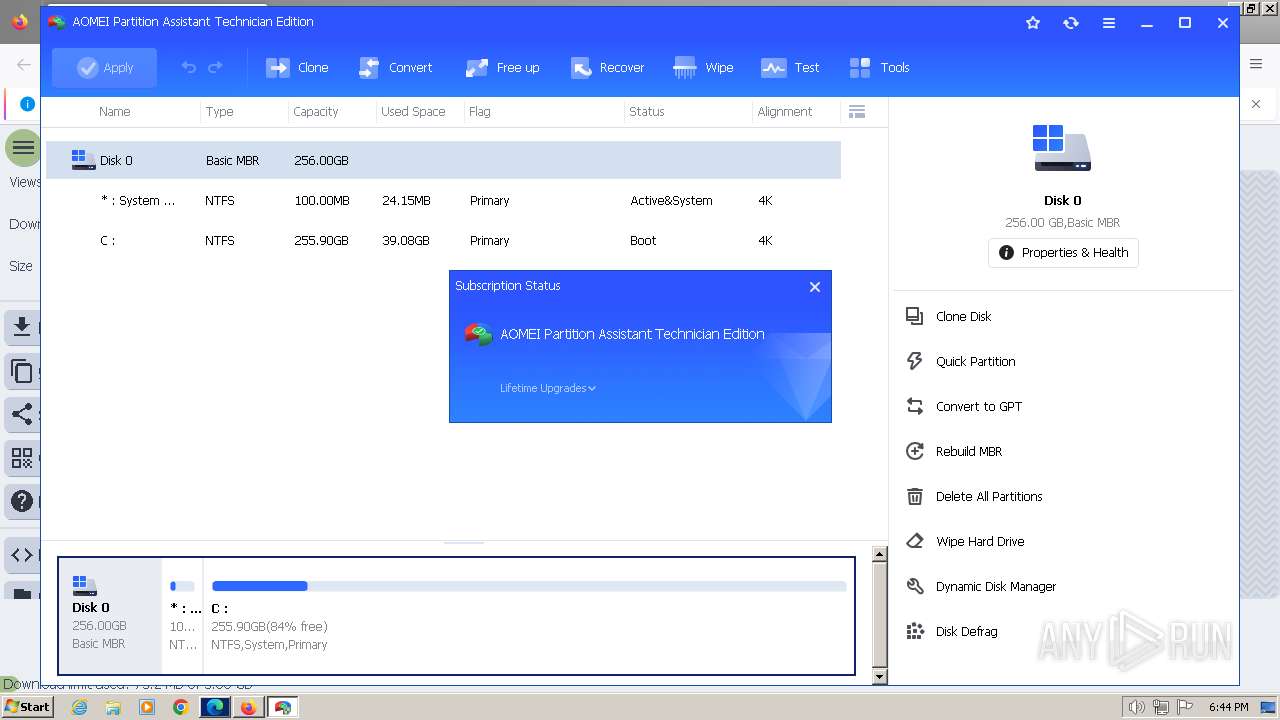Image resolution: width=1280 pixels, height=720 pixels.
Task: Click the Windows Start button
Action: [27, 707]
